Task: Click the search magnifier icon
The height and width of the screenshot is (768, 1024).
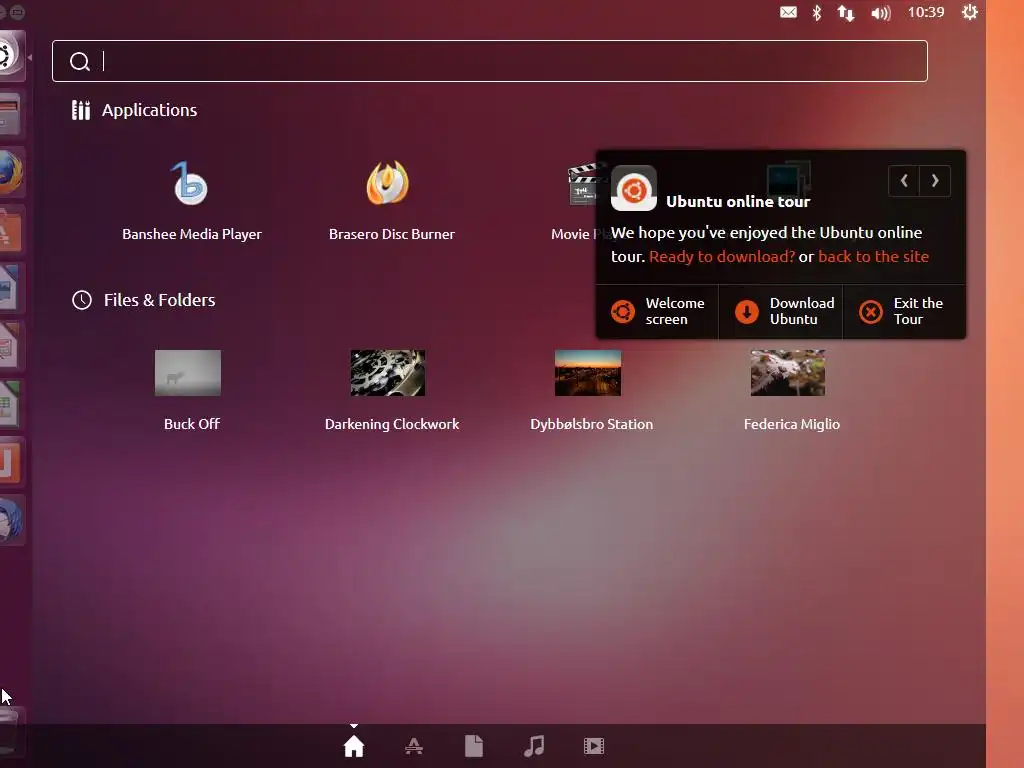Action: [80, 61]
